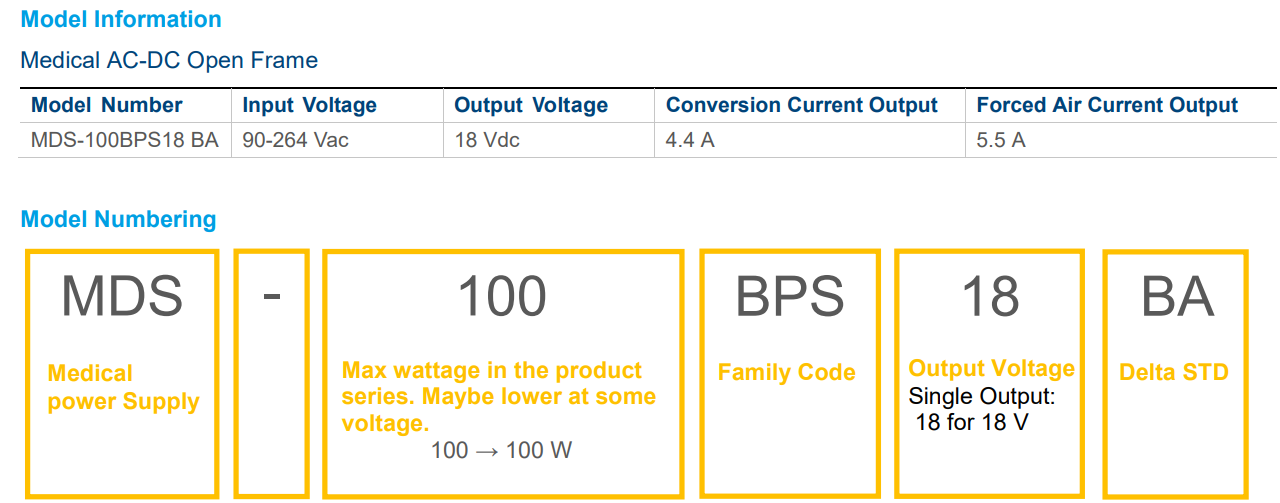
Task: Click the "Model Numbering" heading
Action: pos(118,219)
